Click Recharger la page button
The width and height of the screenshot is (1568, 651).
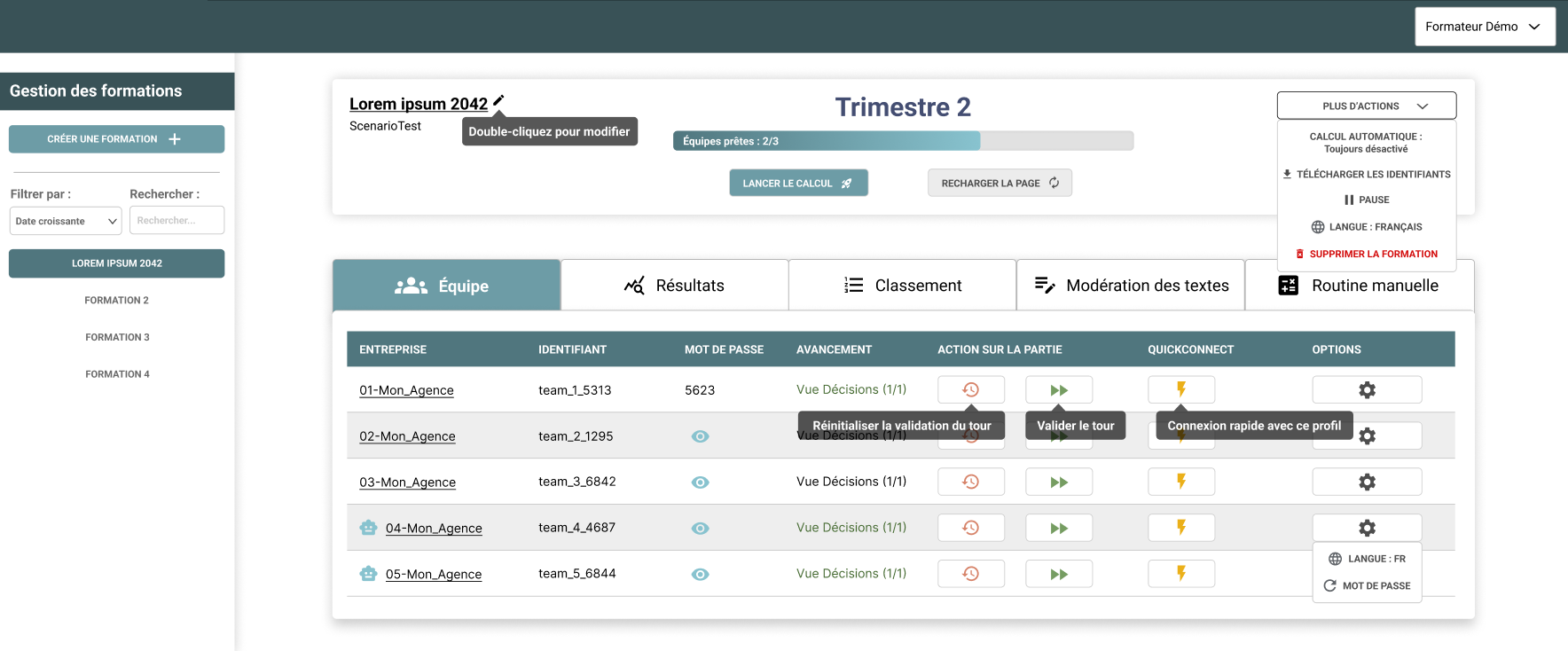tap(1000, 183)
